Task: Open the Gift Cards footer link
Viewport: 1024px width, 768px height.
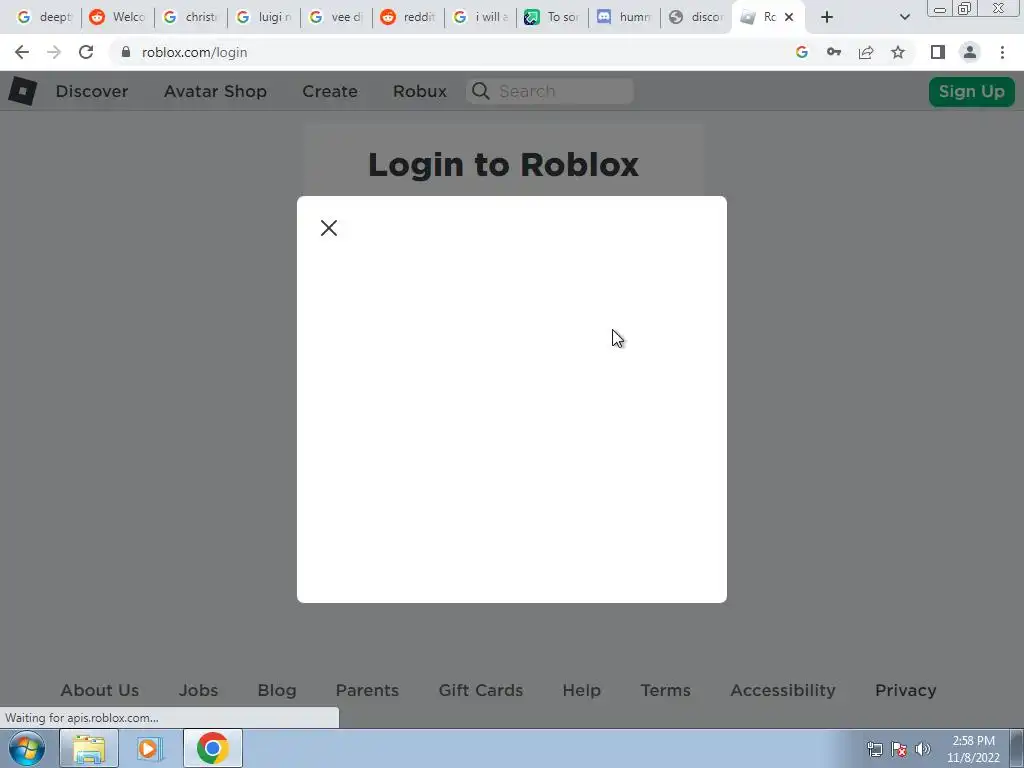Action: pyautogui.click(x=481, y=690)
